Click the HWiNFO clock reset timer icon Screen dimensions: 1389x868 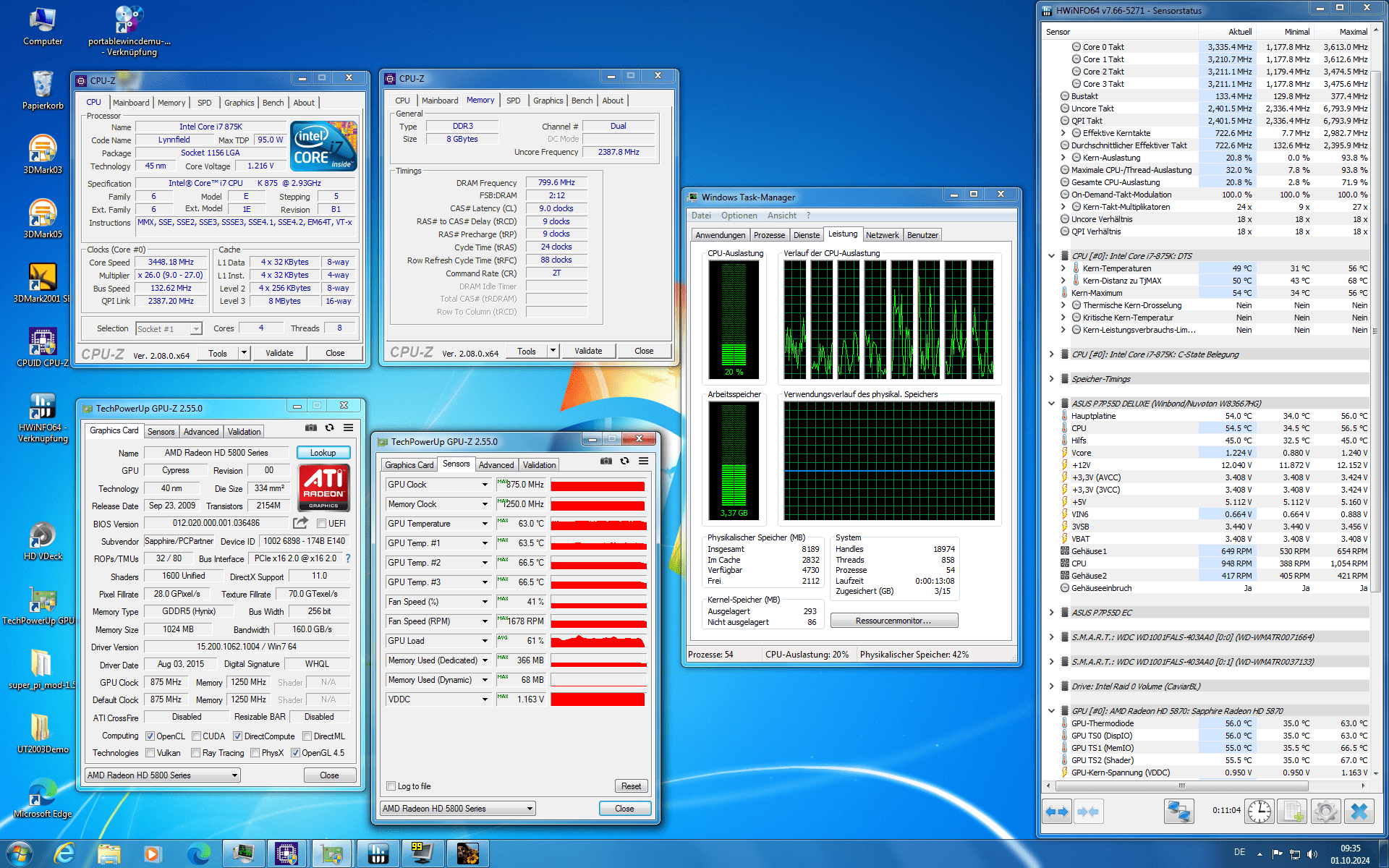[x=1260, y=811]
